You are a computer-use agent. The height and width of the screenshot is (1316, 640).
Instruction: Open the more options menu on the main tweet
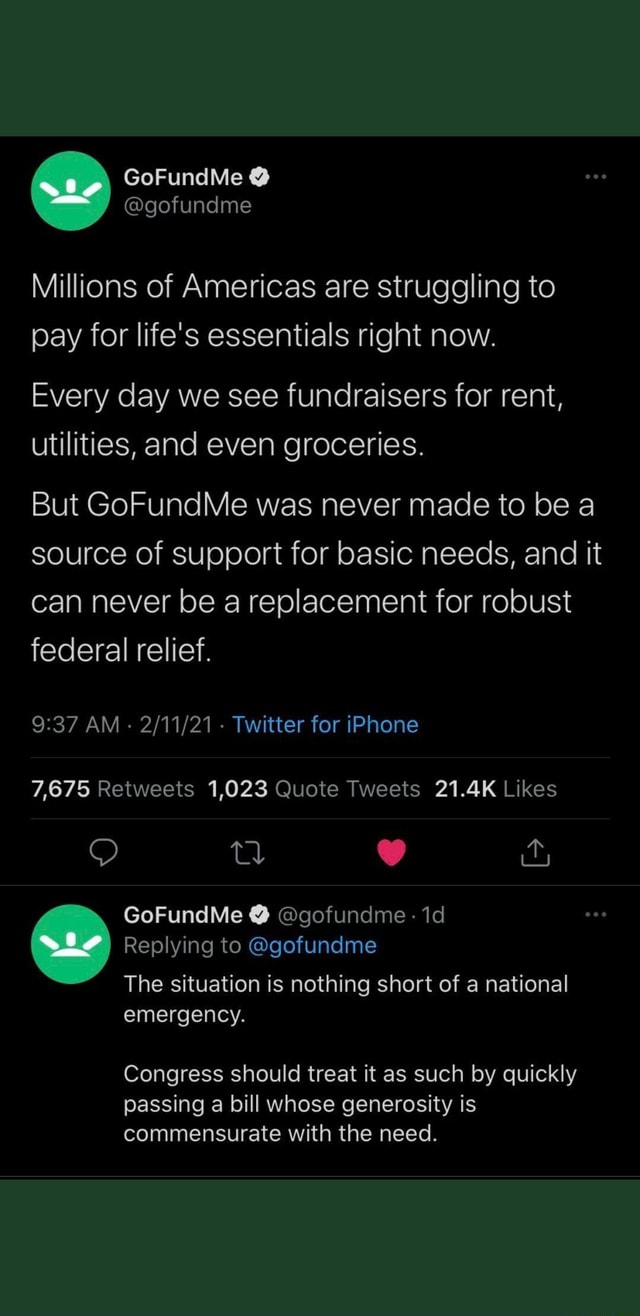coord(597,176)
